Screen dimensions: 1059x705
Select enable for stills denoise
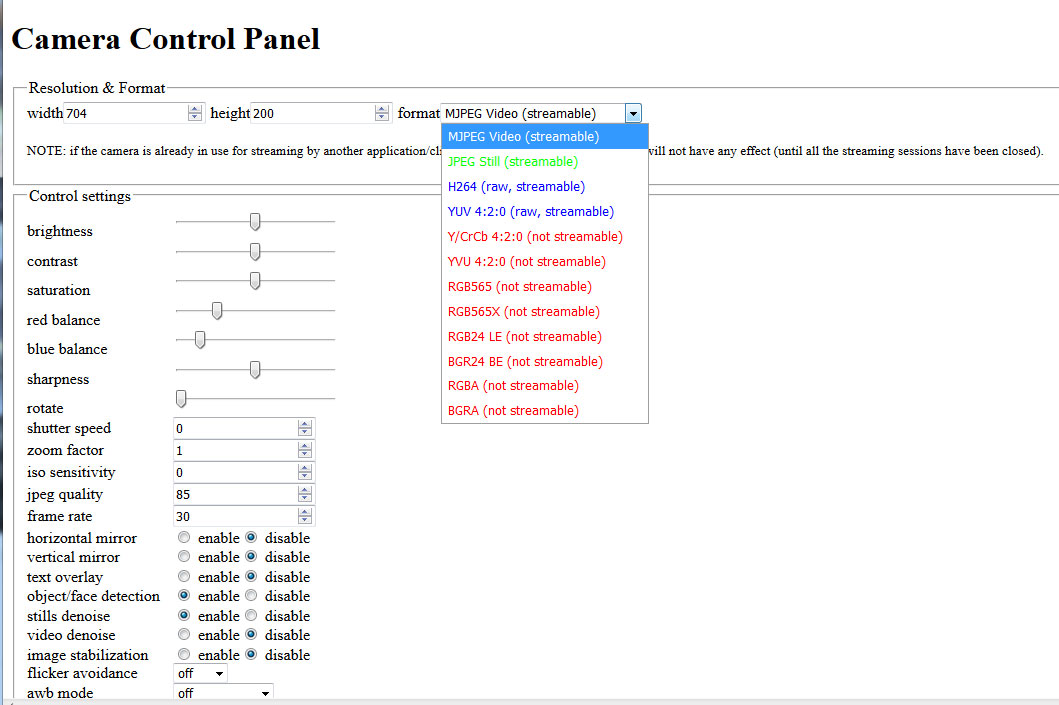pyautogui.click(x=184, y=615)
